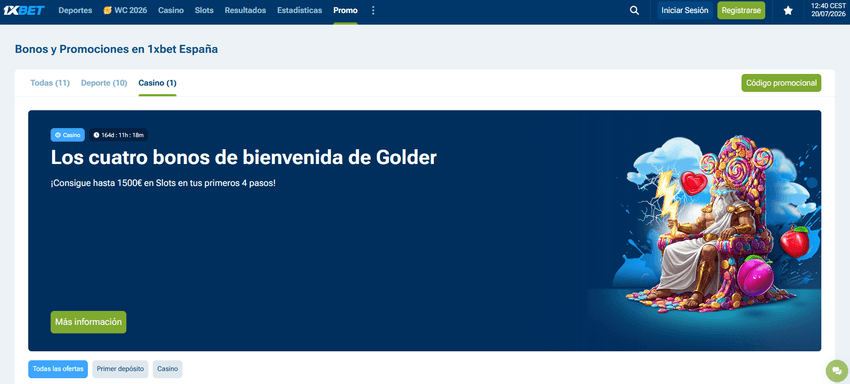Click the Registrarse button

tap(741, 10)
